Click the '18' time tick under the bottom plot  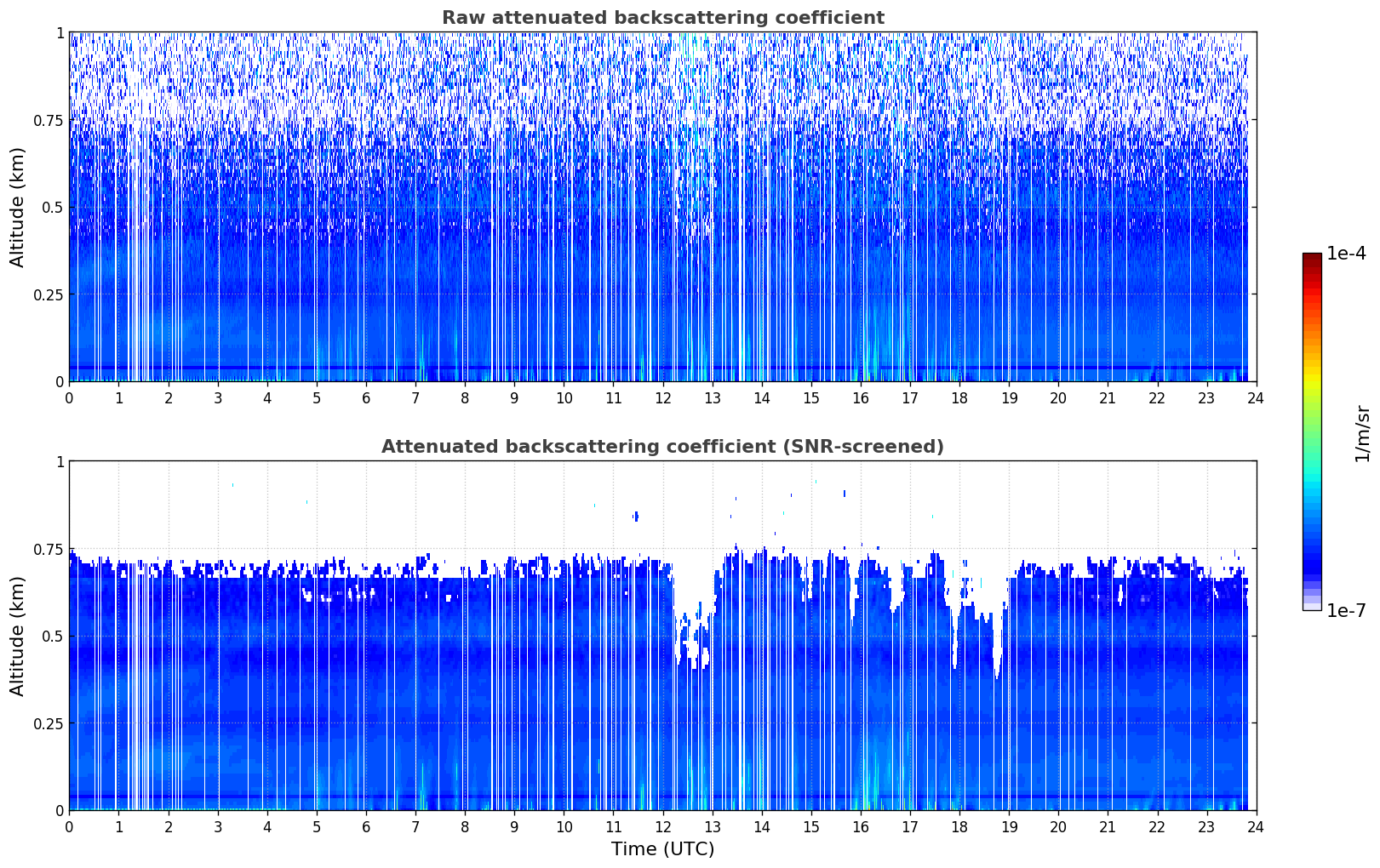(x=959, y=826)
